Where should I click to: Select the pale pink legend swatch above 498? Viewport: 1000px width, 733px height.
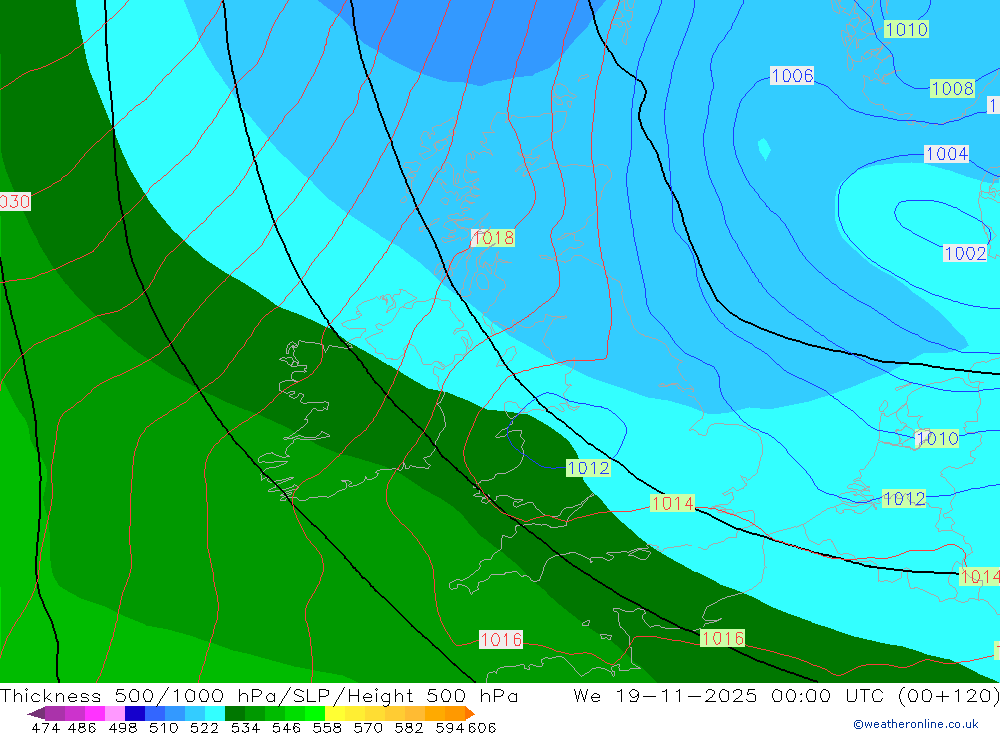[x=115, y=713]
